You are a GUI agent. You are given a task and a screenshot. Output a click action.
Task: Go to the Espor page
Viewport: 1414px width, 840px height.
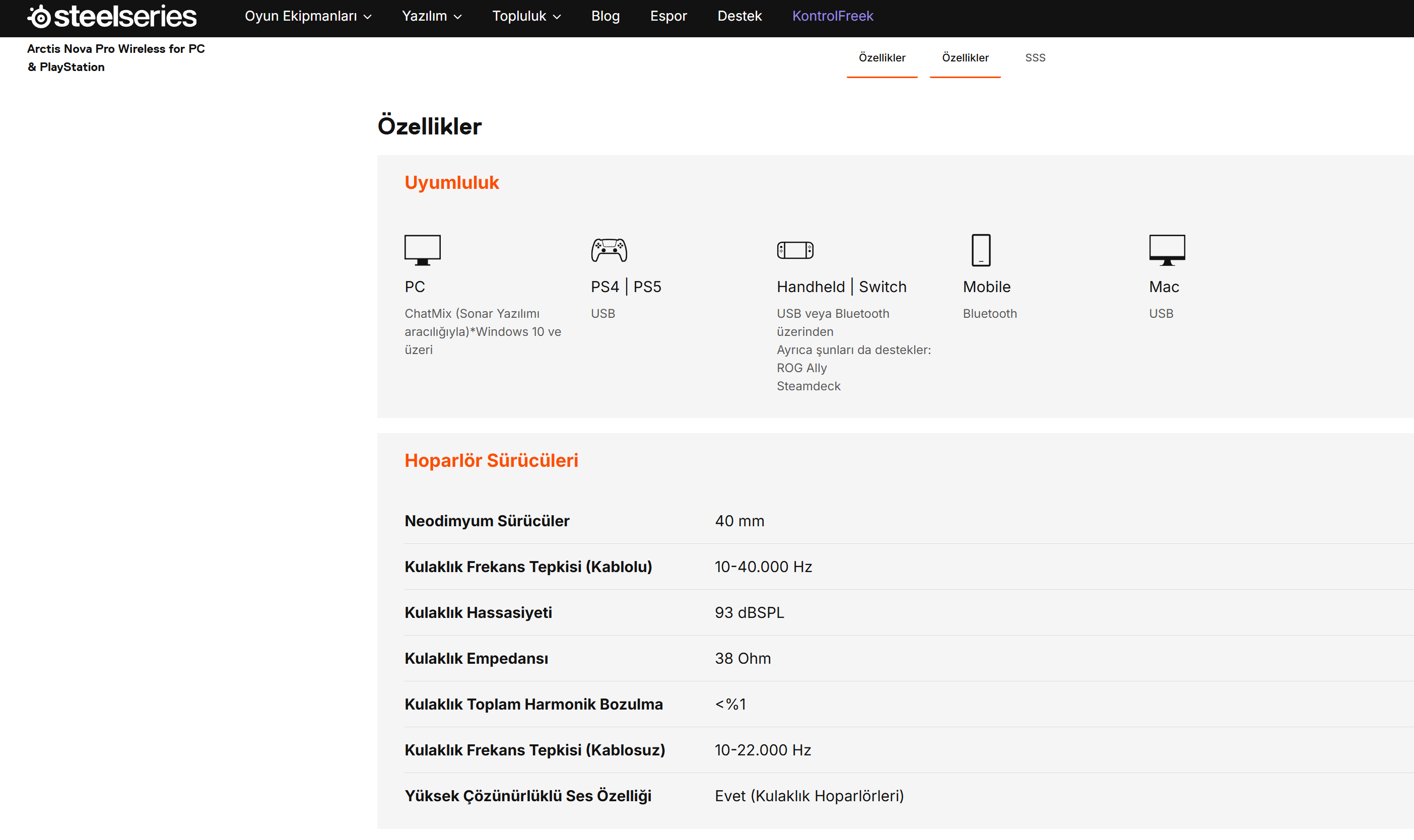[x=668, y=16]
